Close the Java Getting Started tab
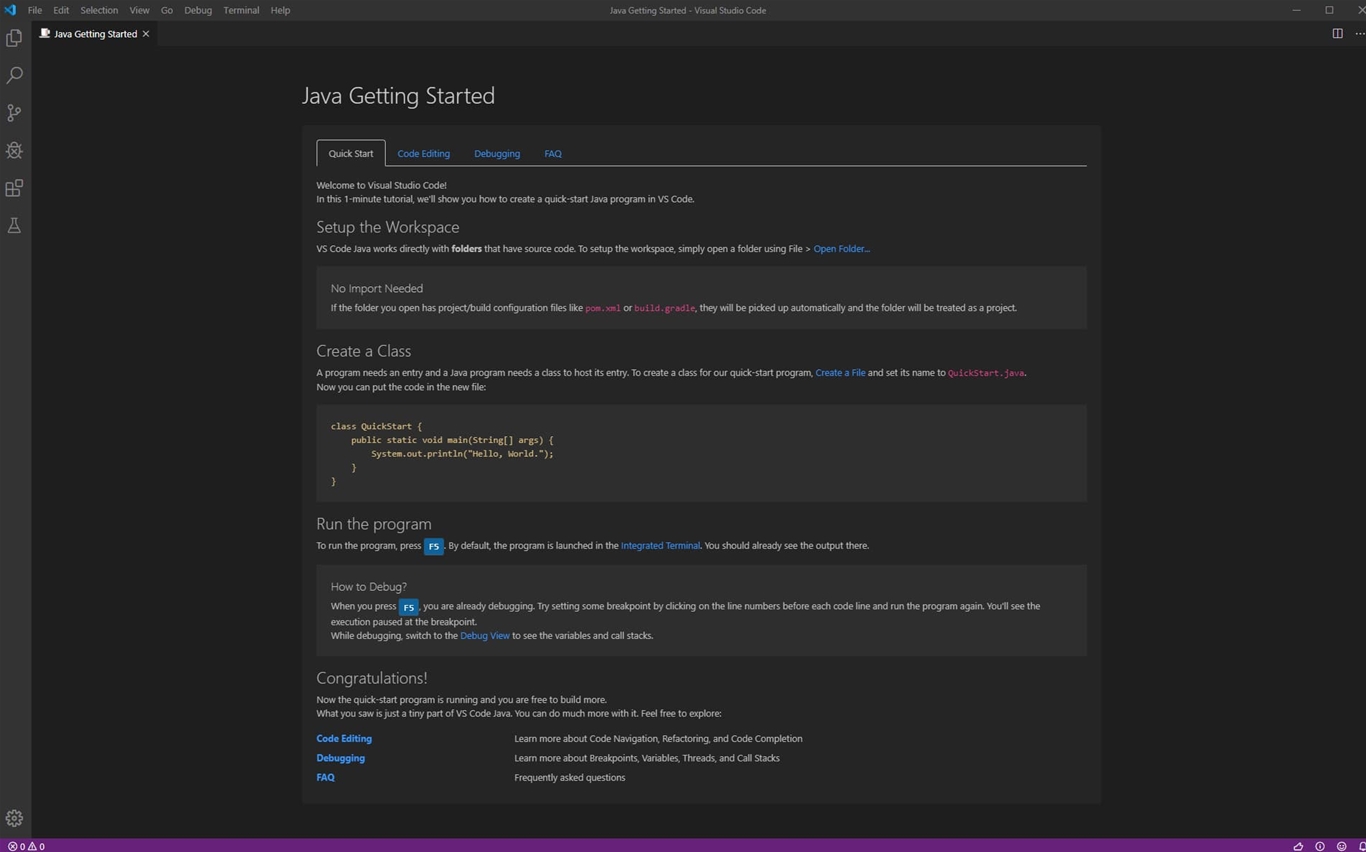Screen dimensions: 1366x852 [x=146, y=34]
